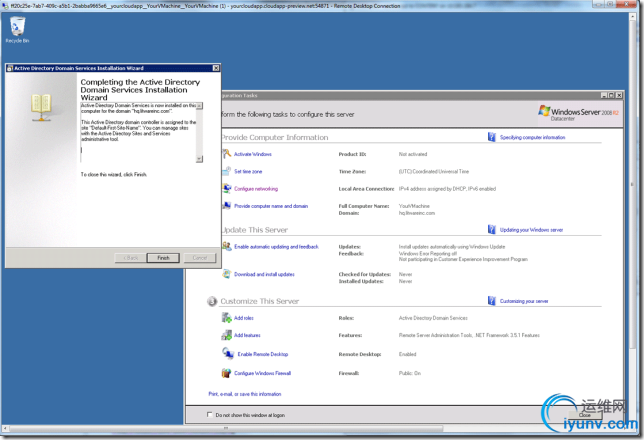The image size is (644, 440).
Task: Open Enable automatic updating and feedback link
Action: [276, 246]
